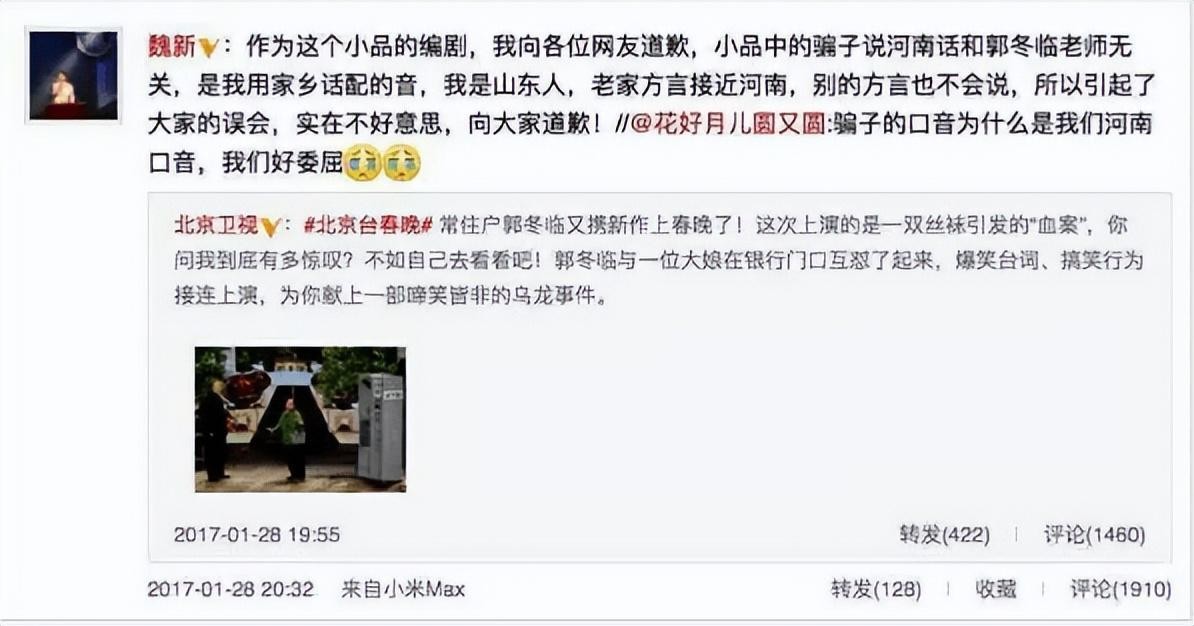Click the first crying emoji
1194x626 pixels.
coord(362,162)
